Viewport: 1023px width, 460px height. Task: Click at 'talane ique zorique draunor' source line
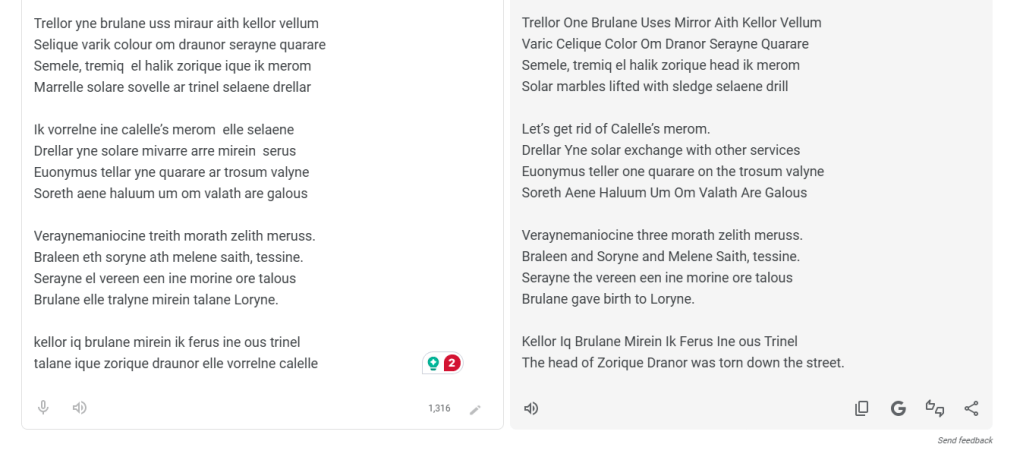click(x=175, y=363)
